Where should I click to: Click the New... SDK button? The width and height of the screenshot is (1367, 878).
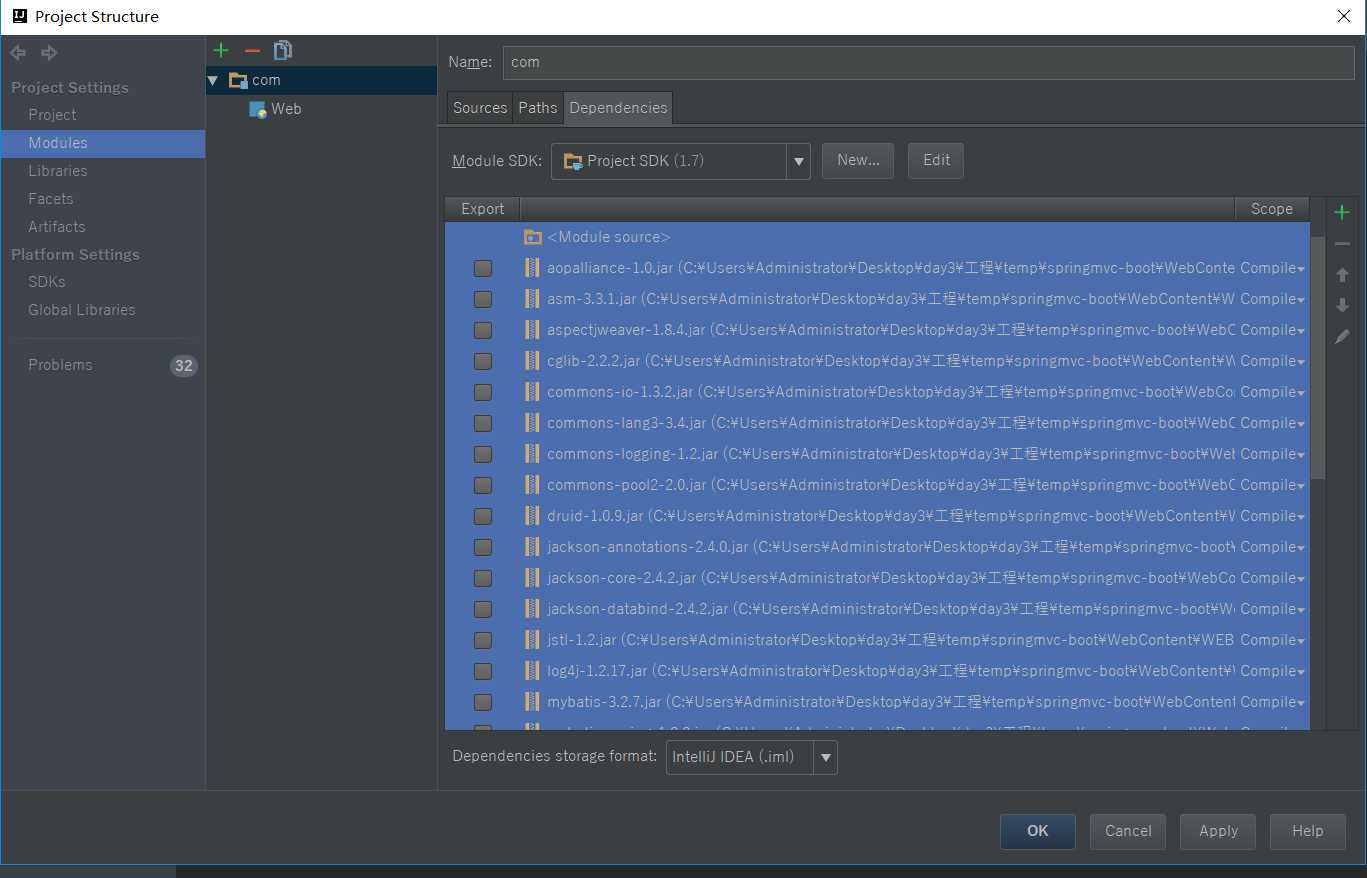pos(858,160)
